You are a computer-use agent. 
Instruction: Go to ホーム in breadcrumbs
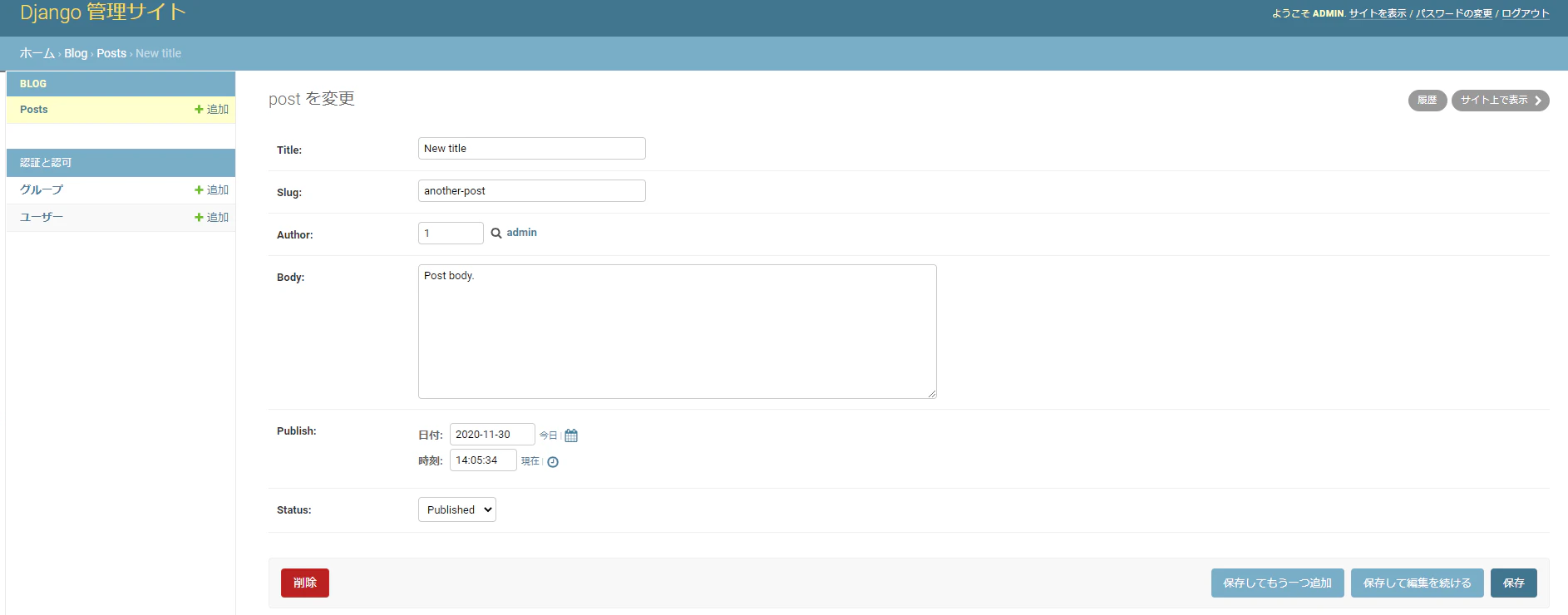(x=37, y=53)
